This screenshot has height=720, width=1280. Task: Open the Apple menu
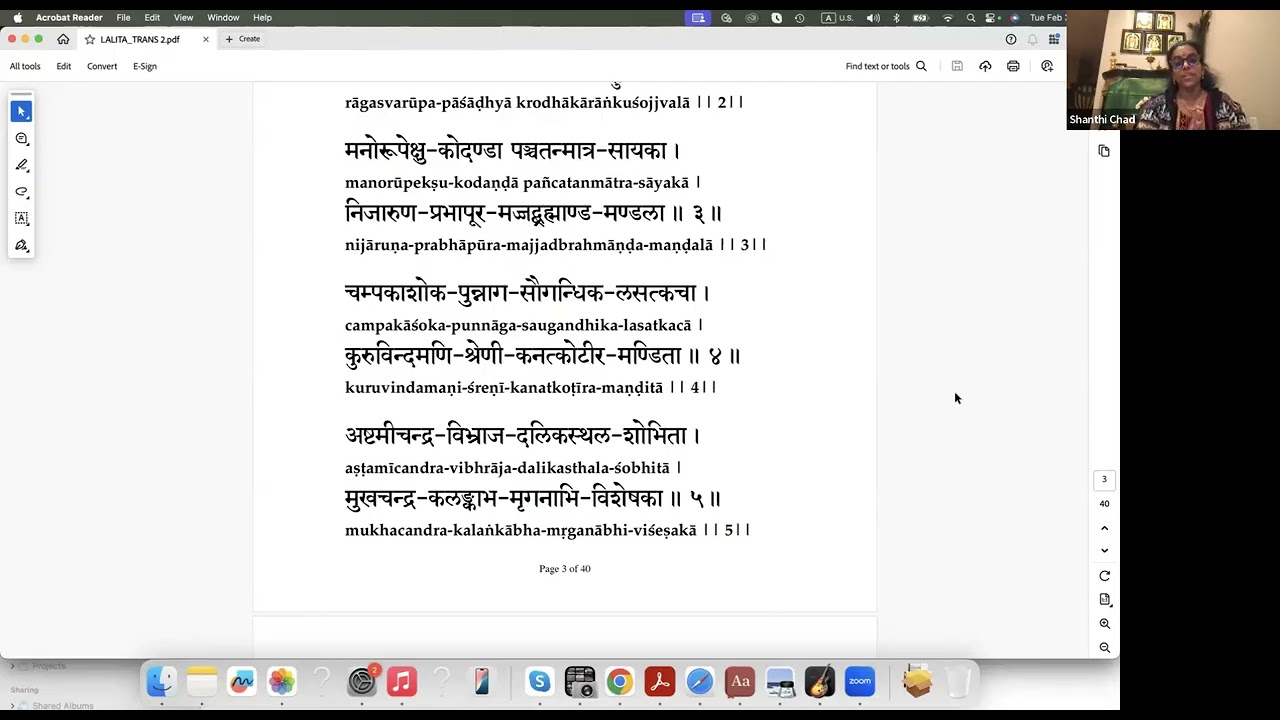pyautogui.click(x=17, y=17)
